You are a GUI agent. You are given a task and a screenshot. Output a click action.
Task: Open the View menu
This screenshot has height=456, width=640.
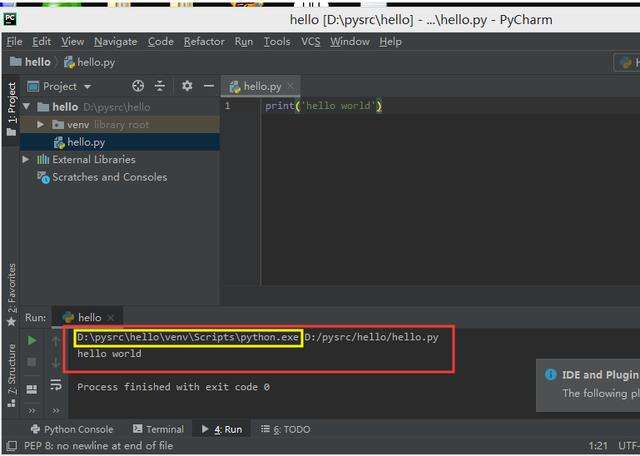(73, 42)
